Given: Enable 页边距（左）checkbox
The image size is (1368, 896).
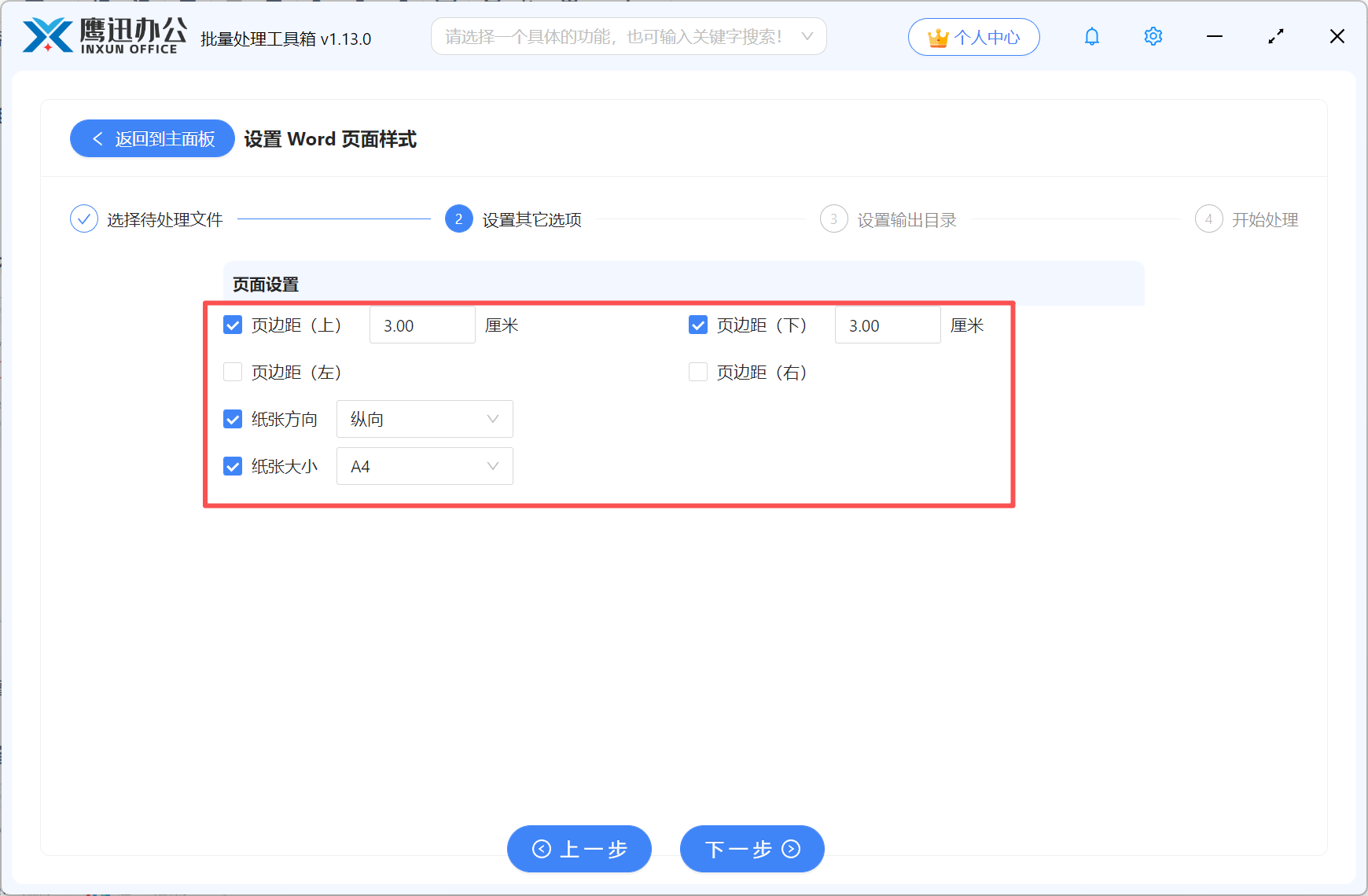Looking at the screenshot, I should [232, 371].
